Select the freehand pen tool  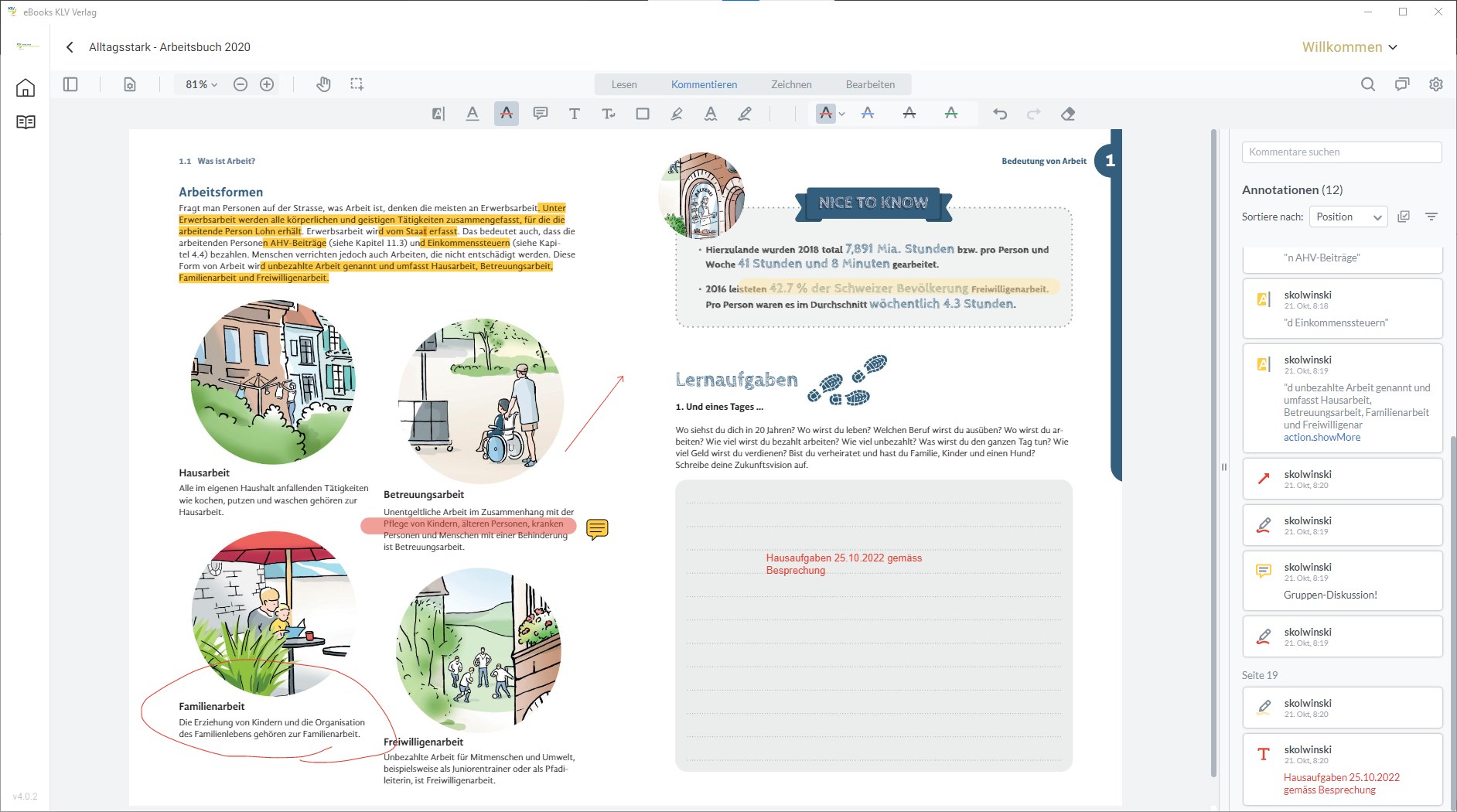[x=745, y=114]
